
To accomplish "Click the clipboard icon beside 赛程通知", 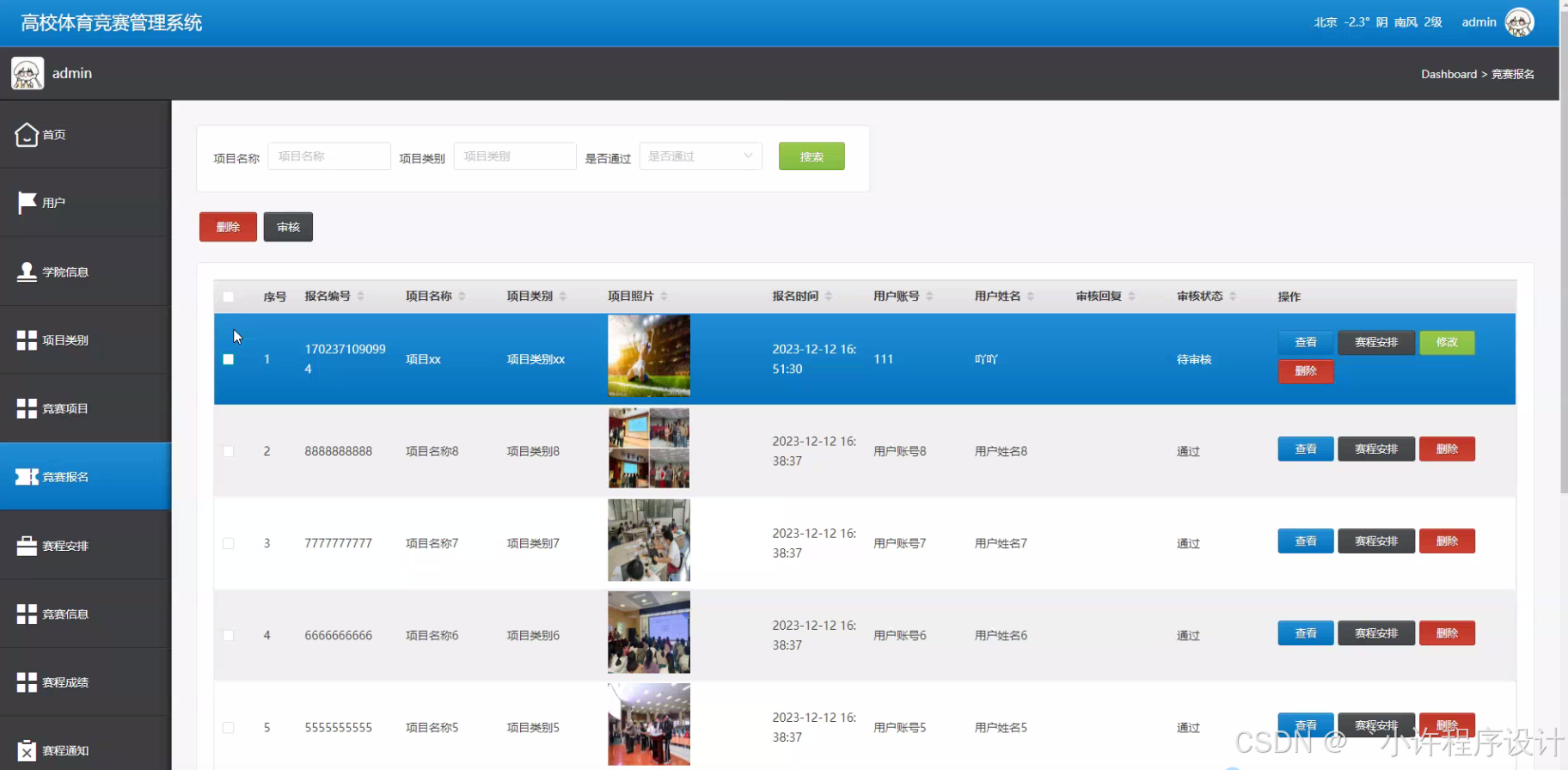I will 27,750.
